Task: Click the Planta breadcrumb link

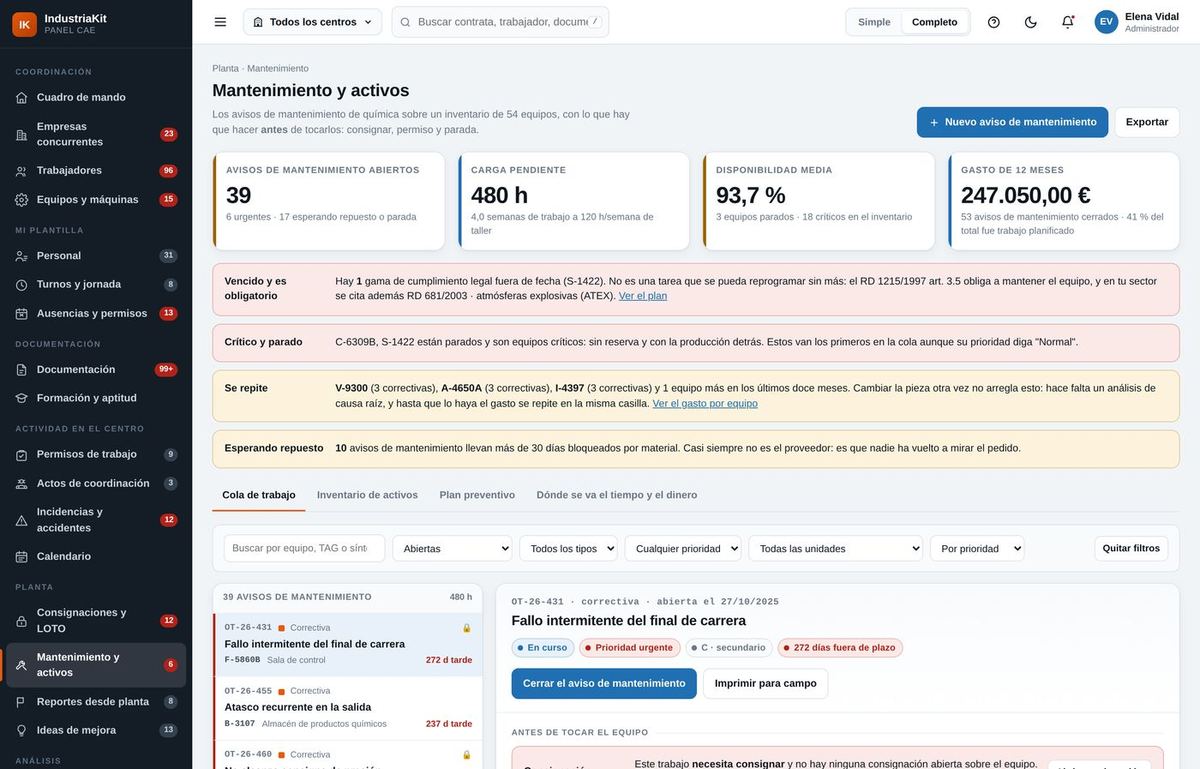Action: tap(225, 68)
